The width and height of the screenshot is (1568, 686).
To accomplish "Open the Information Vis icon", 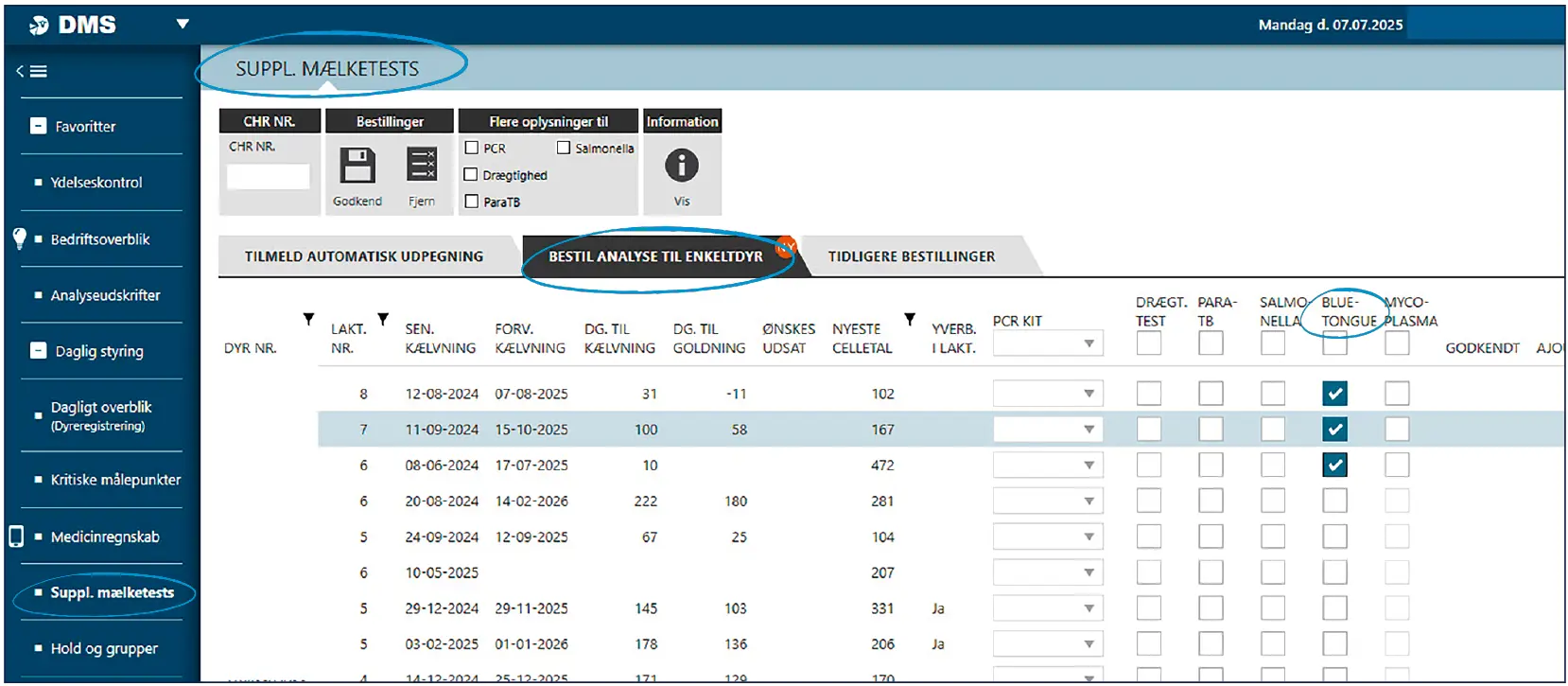I will tap(681, 166).
